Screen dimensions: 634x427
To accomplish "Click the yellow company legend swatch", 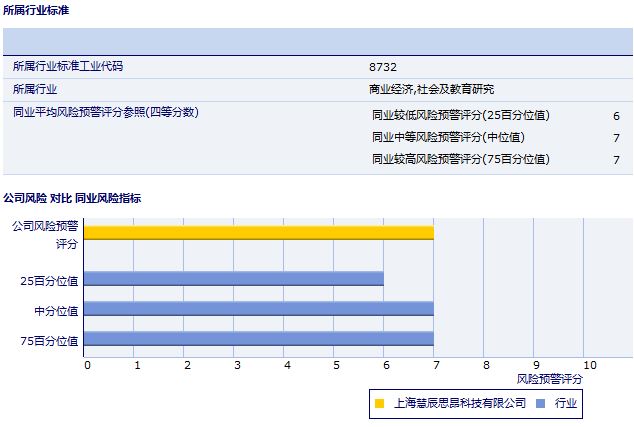I will pyautogui.click(x=379, y=403).
